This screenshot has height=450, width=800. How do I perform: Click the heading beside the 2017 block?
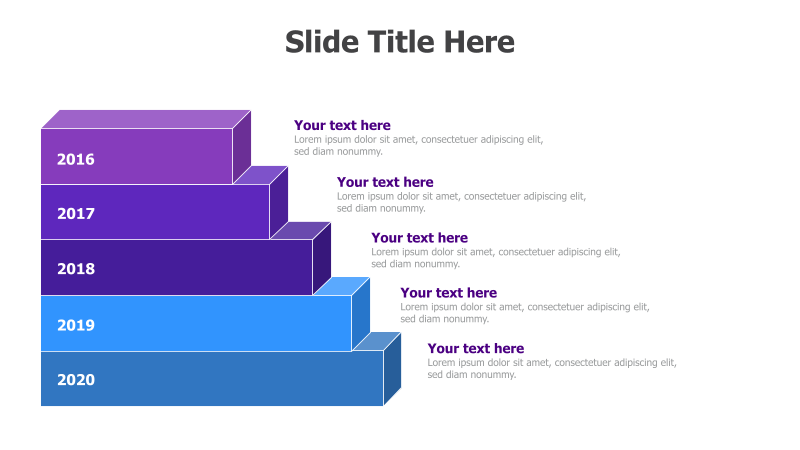(x=385, y=182)
